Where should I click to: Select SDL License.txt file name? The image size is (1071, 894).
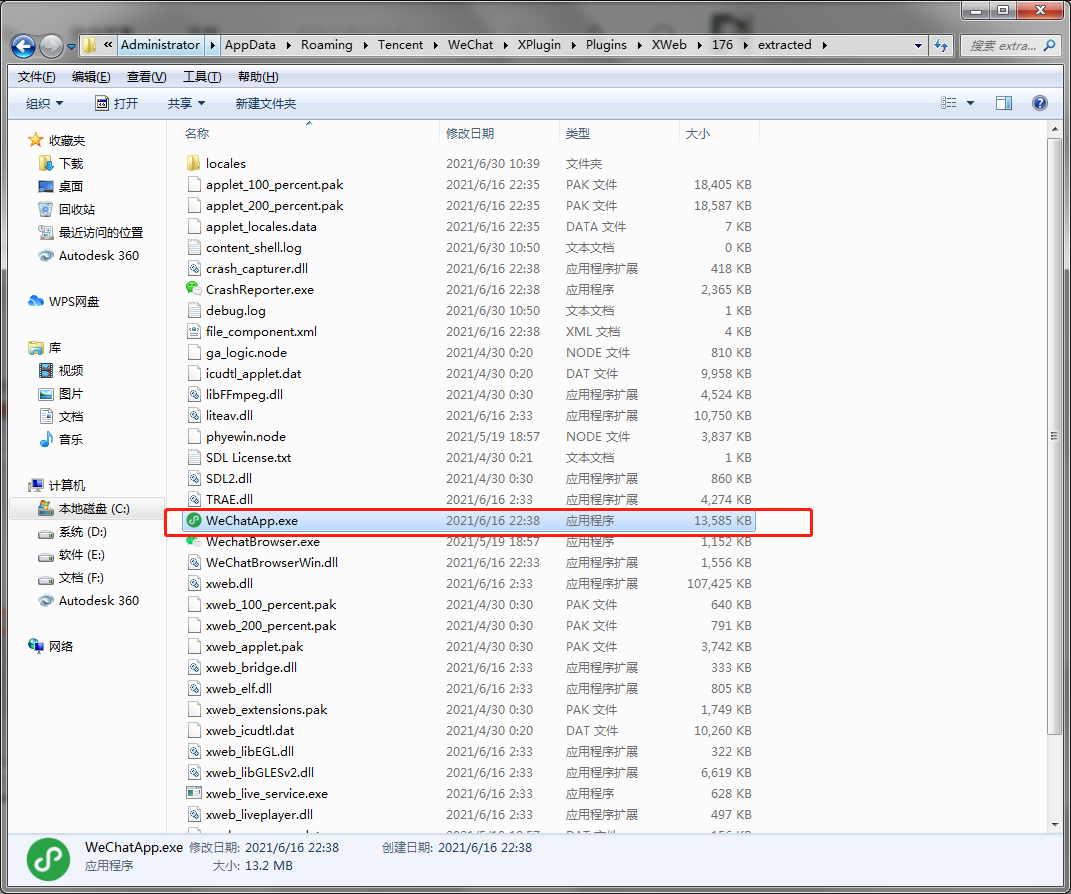tap(249, 458)
